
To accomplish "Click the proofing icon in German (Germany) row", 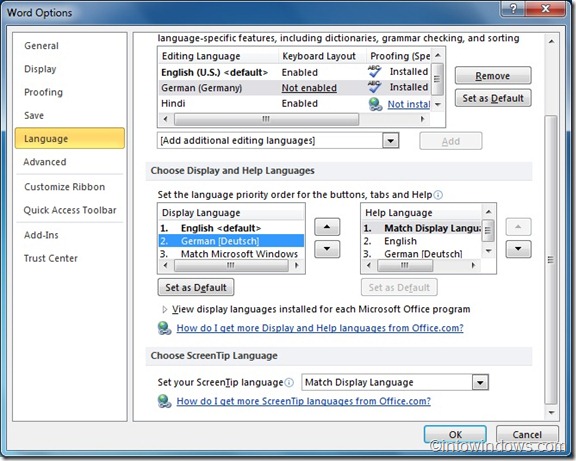I will point(374,87).
